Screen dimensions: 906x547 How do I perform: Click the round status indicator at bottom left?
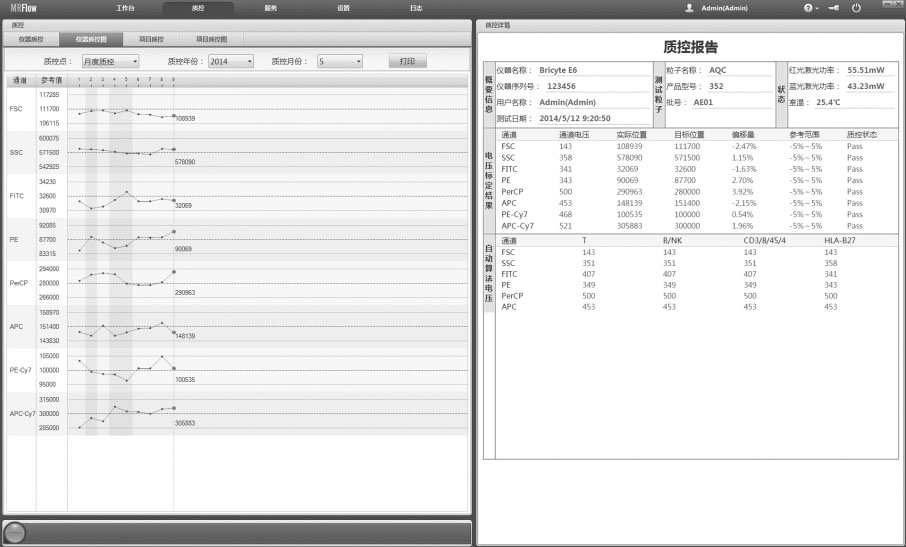pos(15,532)
